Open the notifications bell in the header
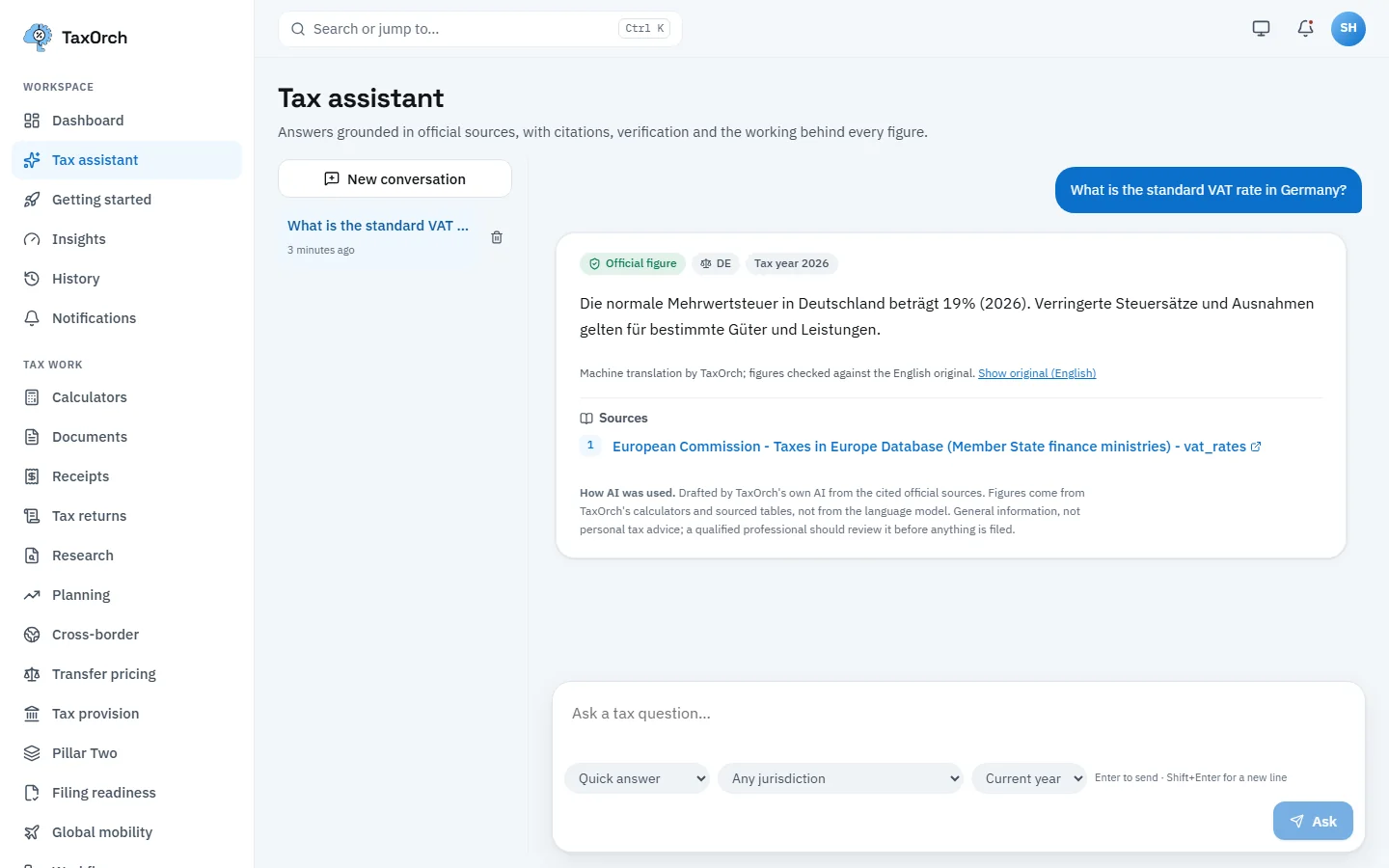This screenshot has width=1389, height=868. coord(1305,29)
